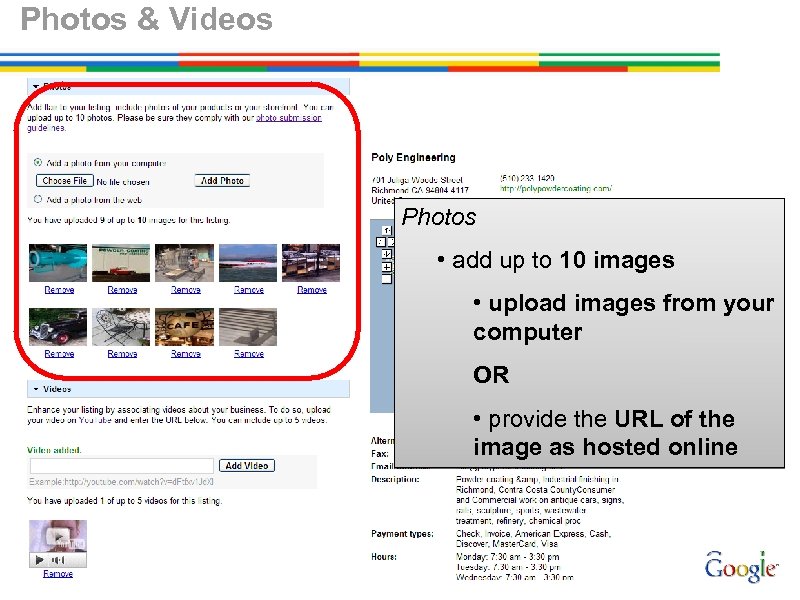Remove the uploaded video
This screenshot has width=800, height=600.
tap(58, 573)
